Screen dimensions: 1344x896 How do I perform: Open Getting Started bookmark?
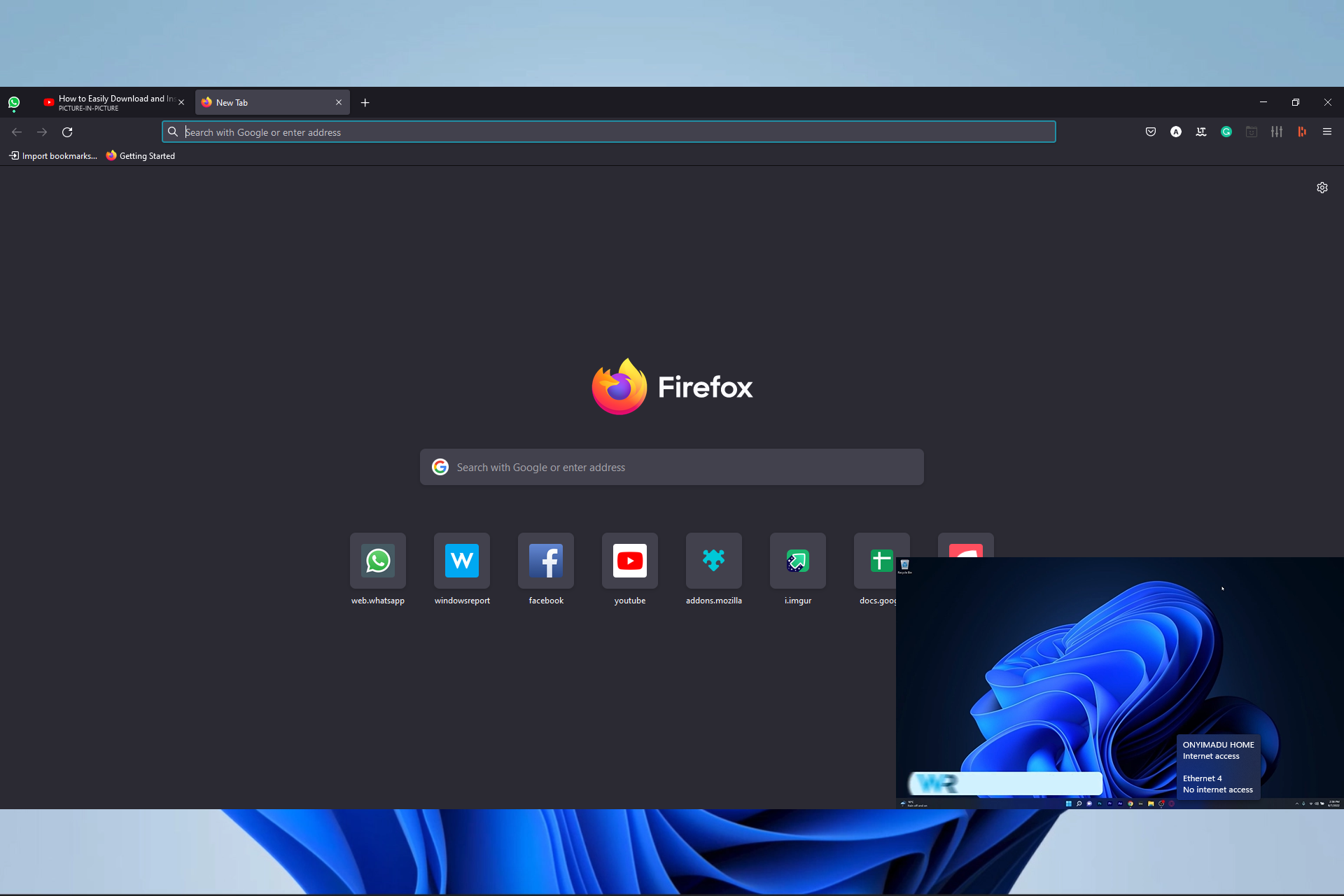click(141, 156)
